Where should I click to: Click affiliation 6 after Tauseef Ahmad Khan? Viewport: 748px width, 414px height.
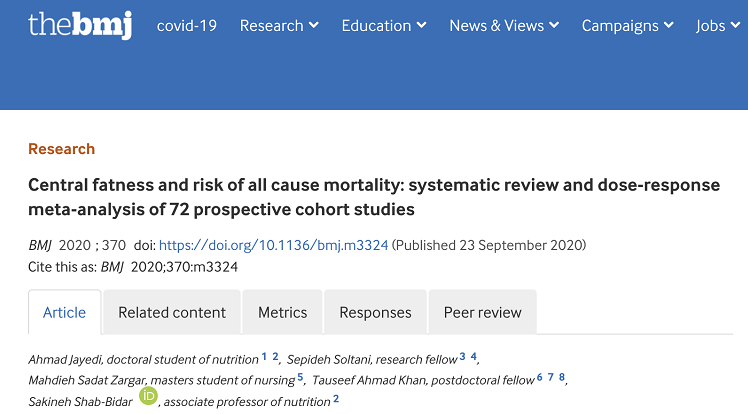click(540, 378)
